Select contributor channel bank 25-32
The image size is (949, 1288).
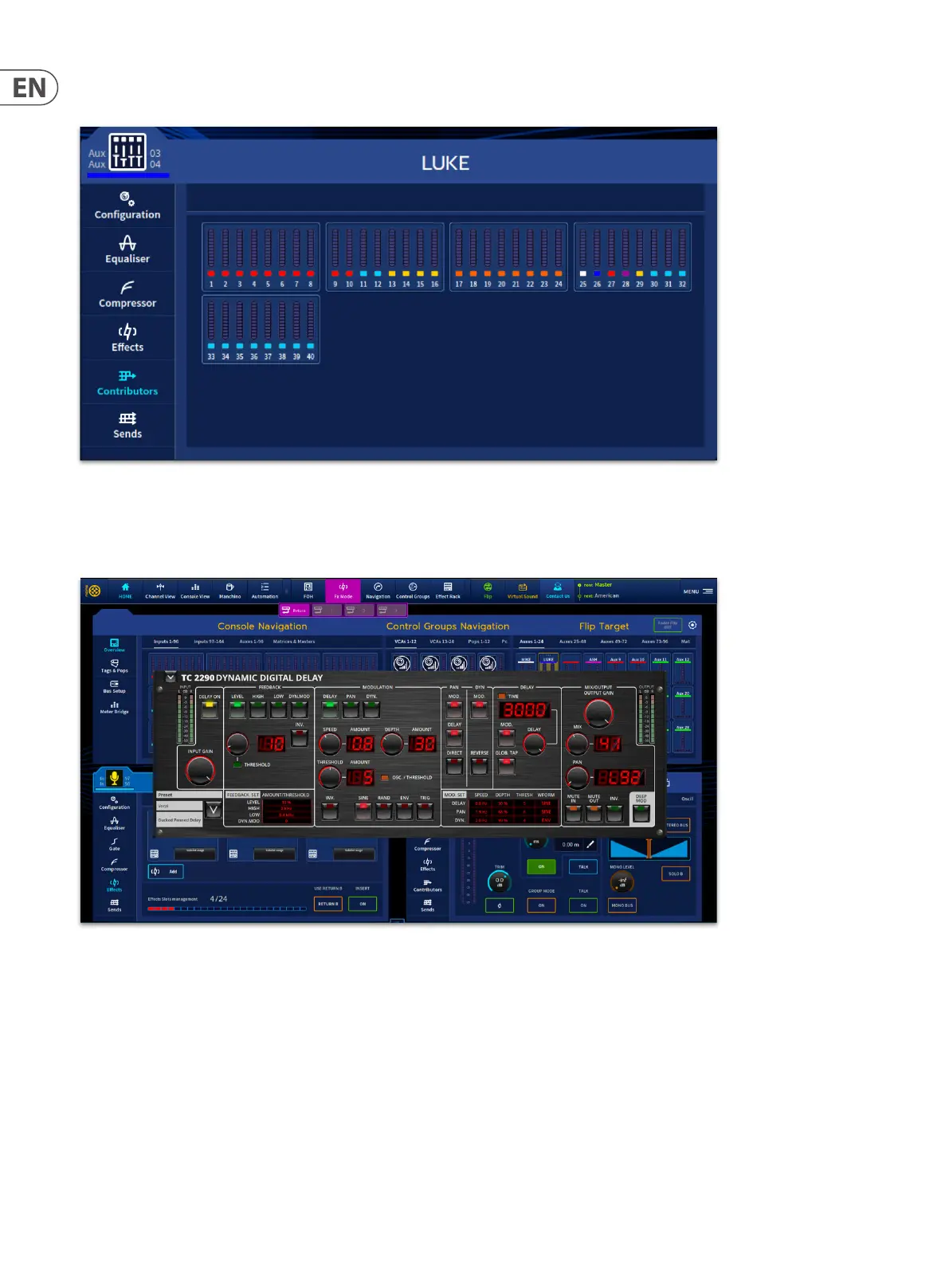tap(633, 257)
